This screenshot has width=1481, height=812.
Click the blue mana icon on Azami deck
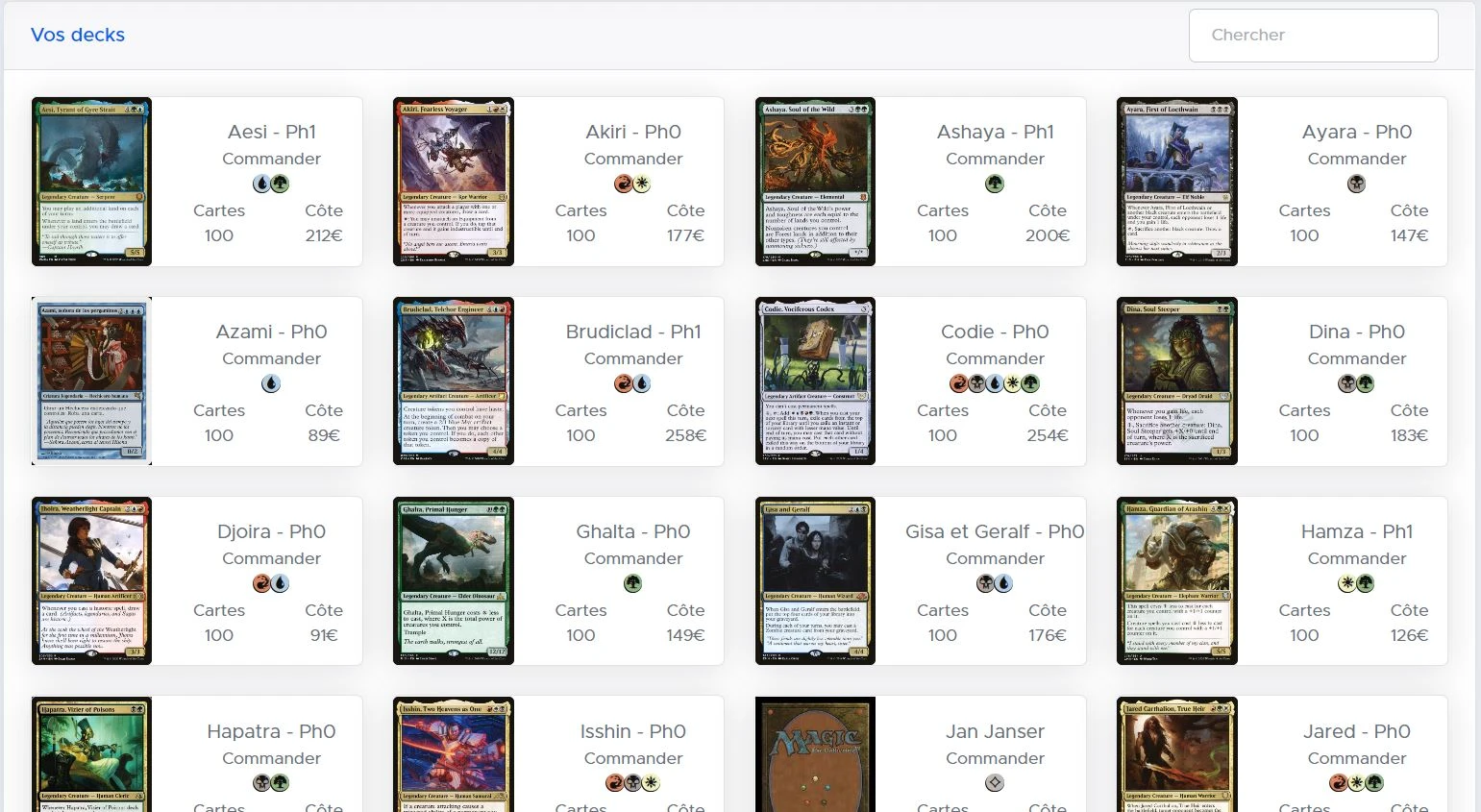271,383
